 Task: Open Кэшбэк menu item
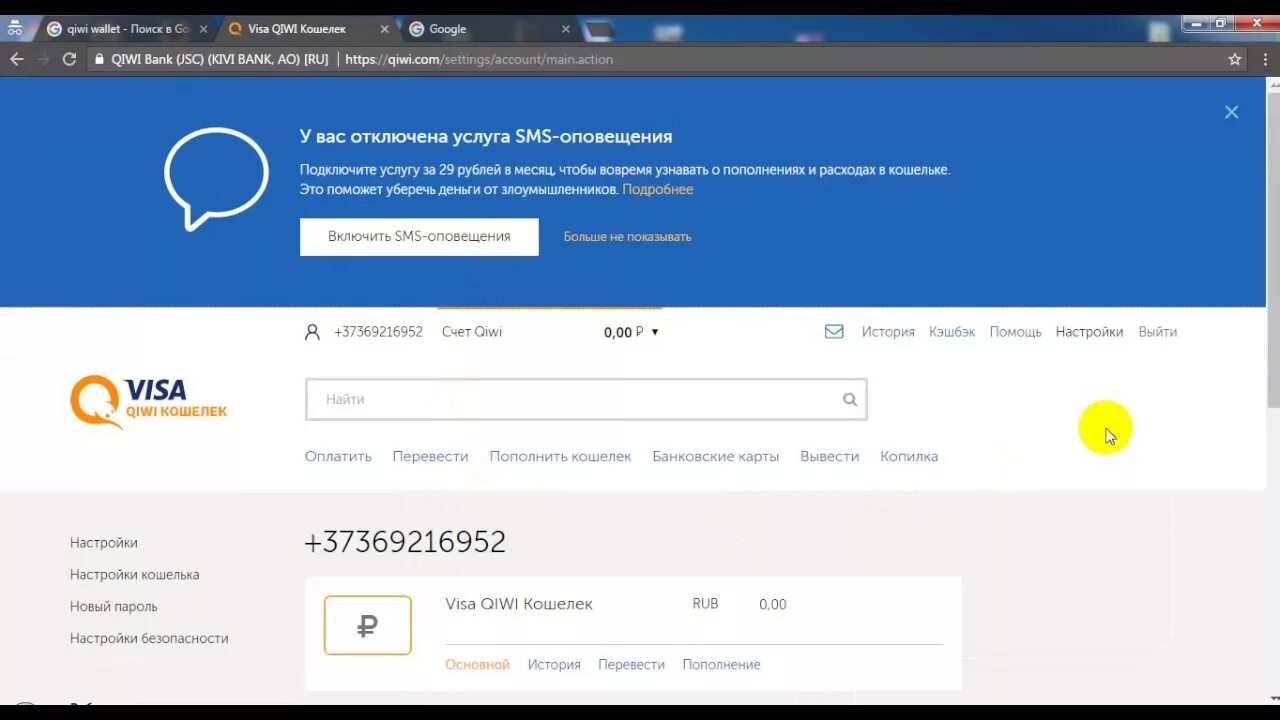pyautogui.click(x=952, y=332)
